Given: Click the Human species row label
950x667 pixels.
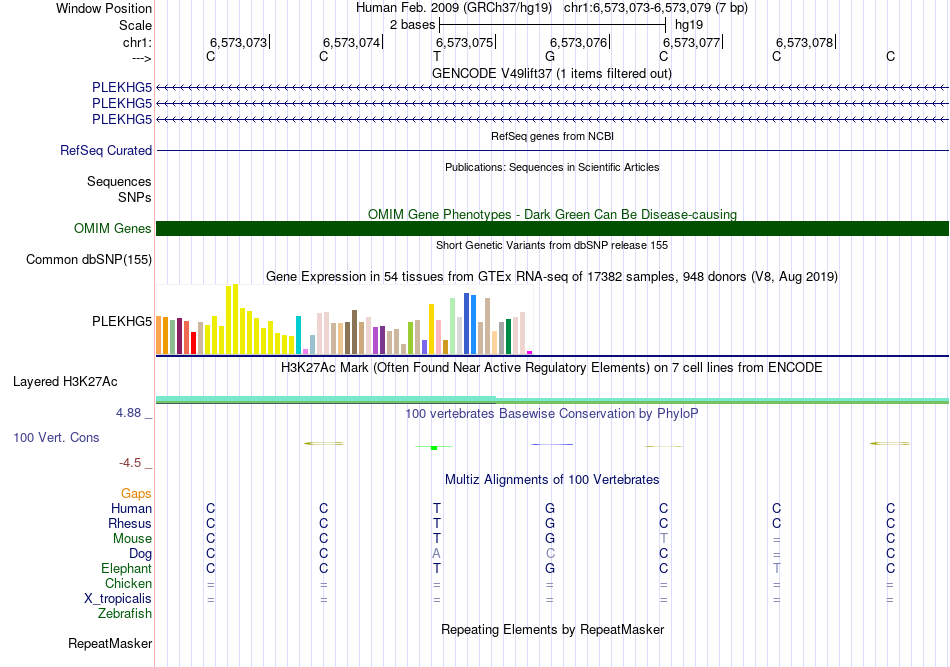Looking at the screenshot, I should [131, 508].
